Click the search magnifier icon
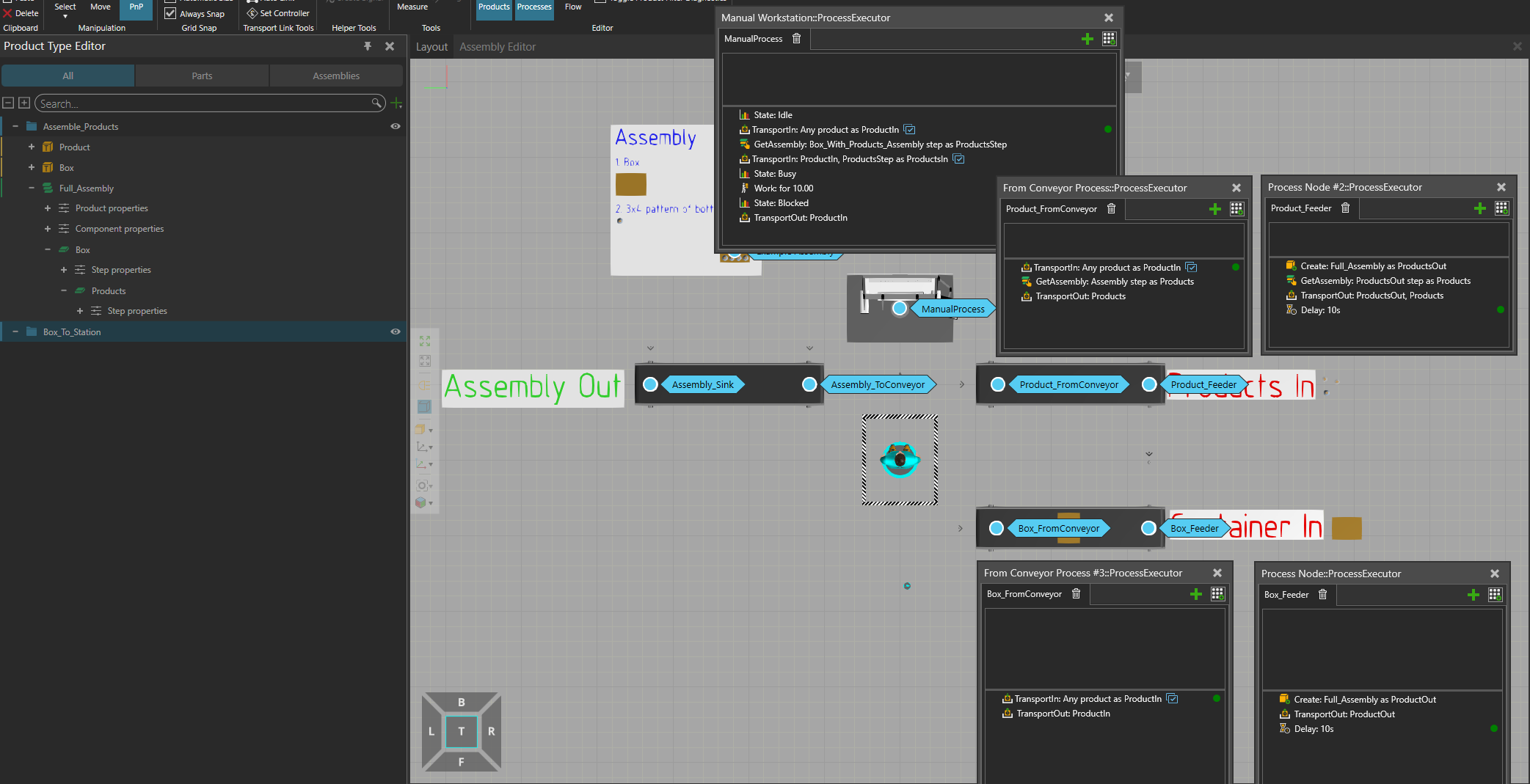The image size is (1530, 784). [376, 103]
